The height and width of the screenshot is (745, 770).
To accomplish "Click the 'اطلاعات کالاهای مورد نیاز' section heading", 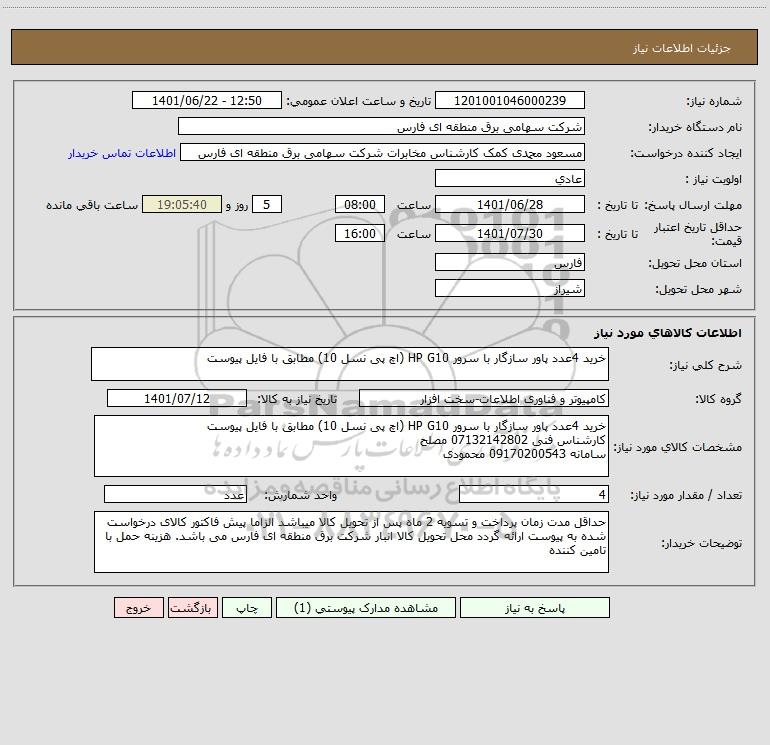I will 668,332.
